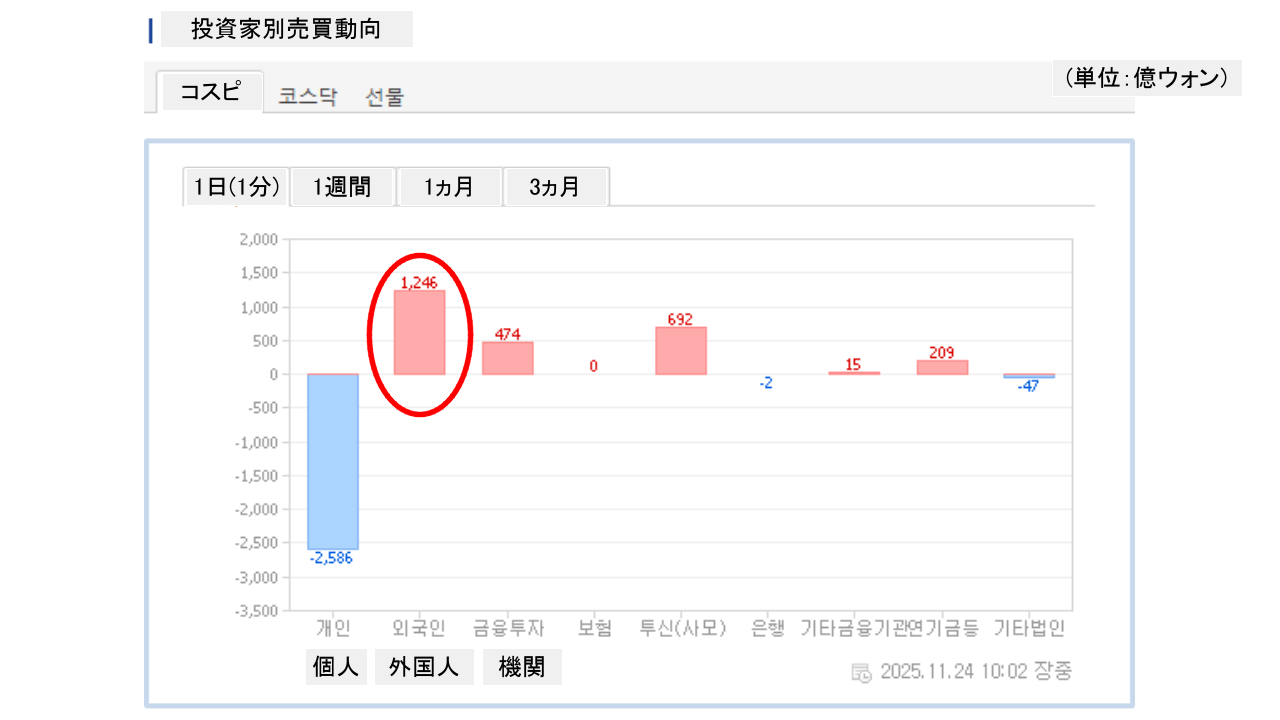Click the 外国人 label below the chart

click(x=424, y=667)
